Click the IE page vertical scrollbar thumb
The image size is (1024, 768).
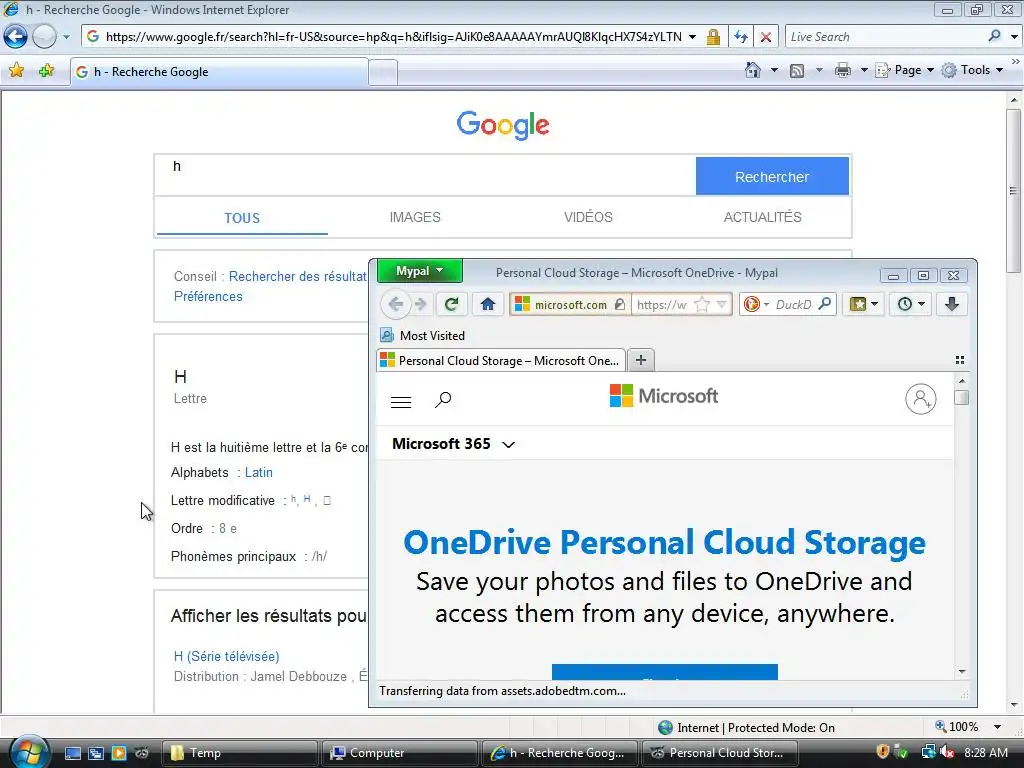[x=1014, y=191]
